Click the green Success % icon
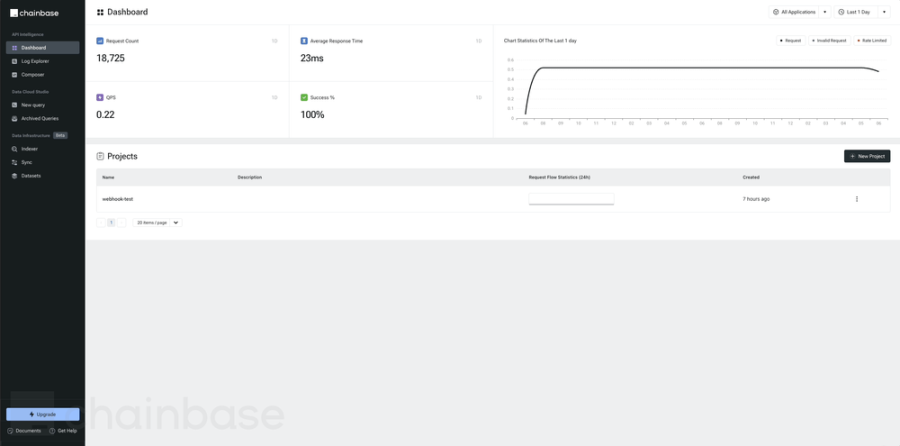 pos(304,98)
